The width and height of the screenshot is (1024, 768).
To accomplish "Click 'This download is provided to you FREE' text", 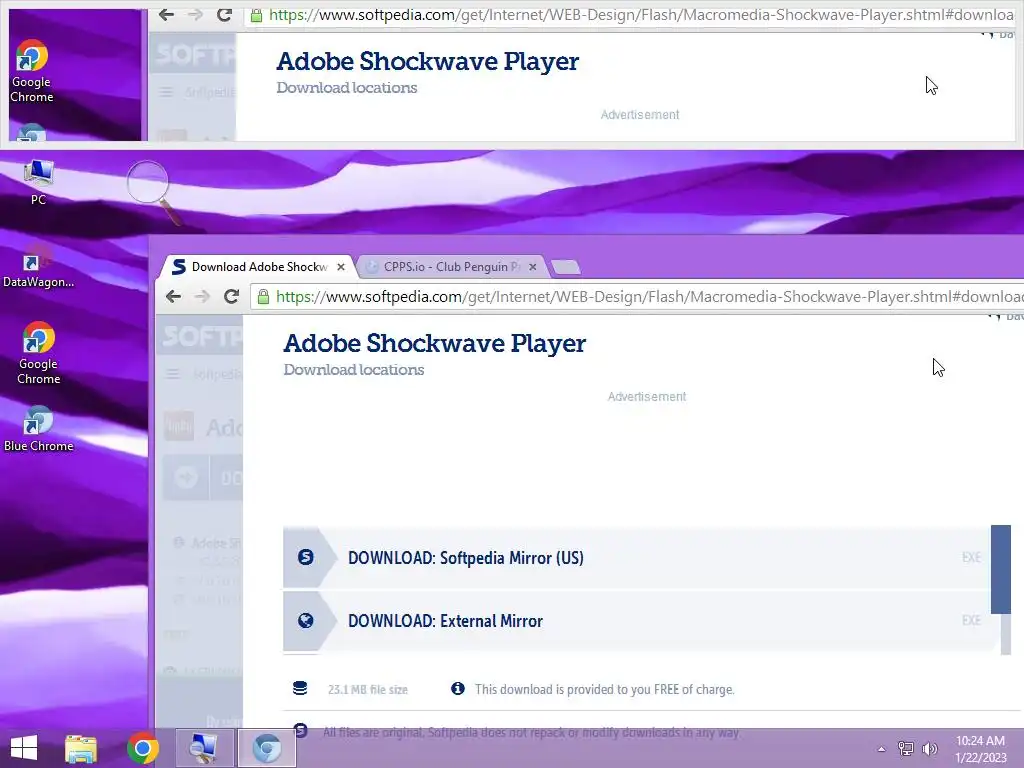I will point(605,690).
